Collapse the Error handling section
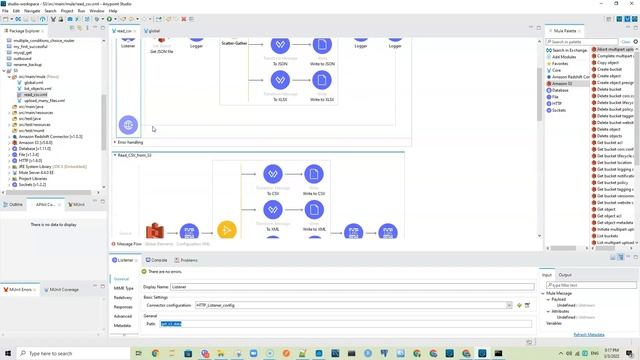640x360 pixels. [x=115, y=142]
